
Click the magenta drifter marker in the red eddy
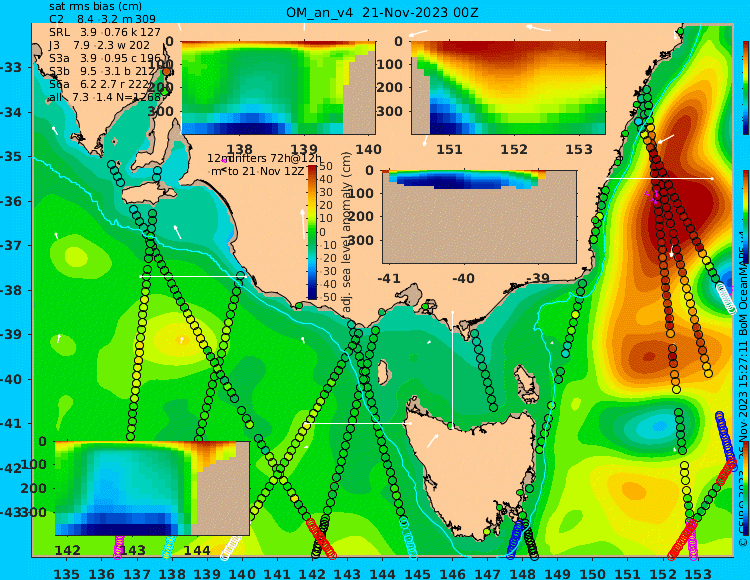click(x=652, y=197)
